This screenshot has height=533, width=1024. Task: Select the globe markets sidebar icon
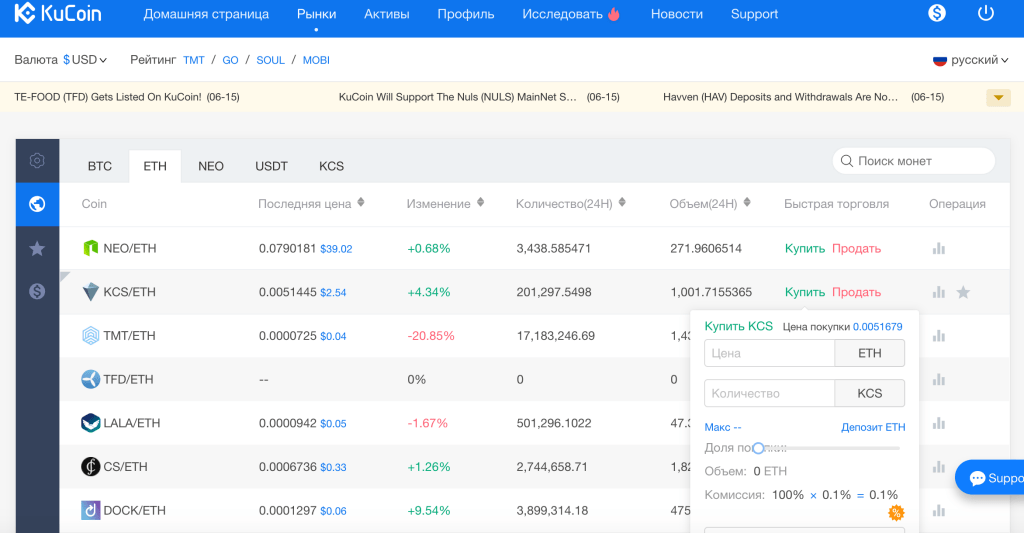tap(37, 204)
